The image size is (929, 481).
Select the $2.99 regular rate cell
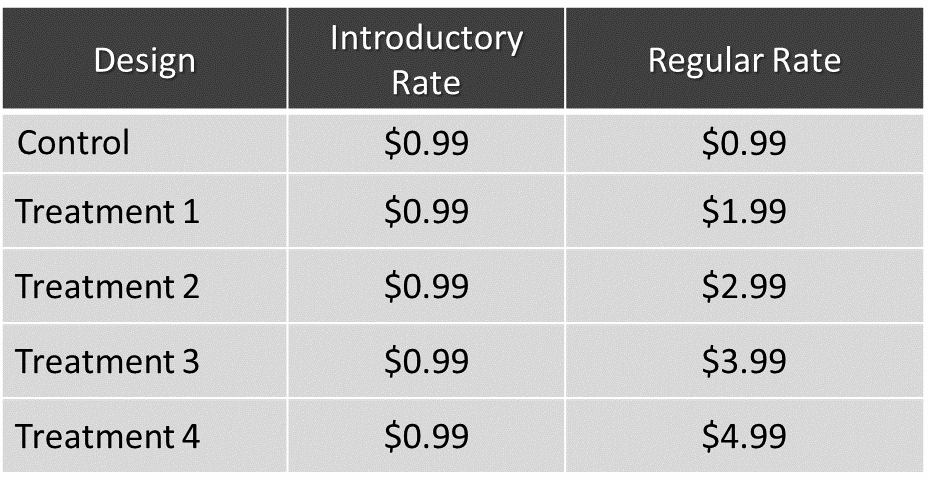coord(744,287)
